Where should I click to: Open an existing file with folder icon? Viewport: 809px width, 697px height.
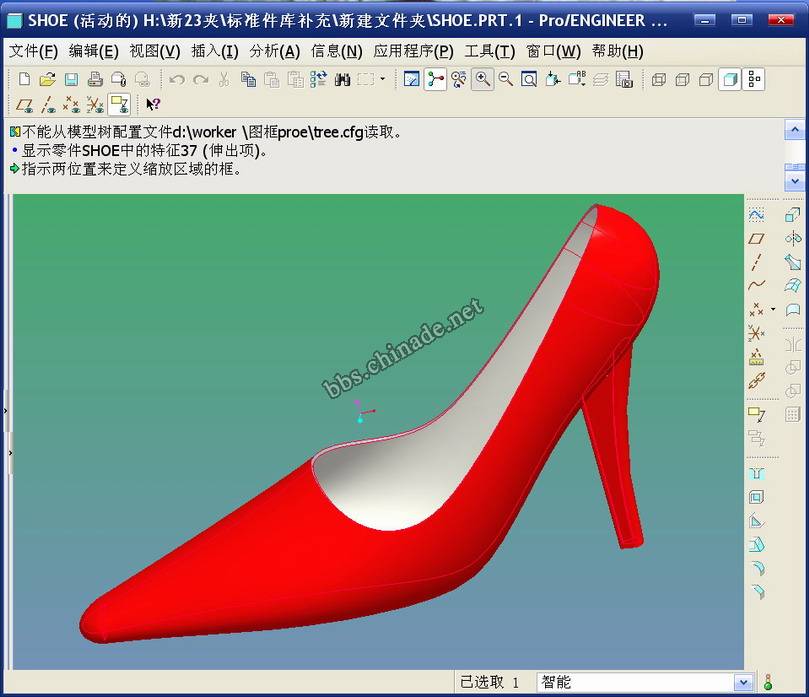pos(47,79)
